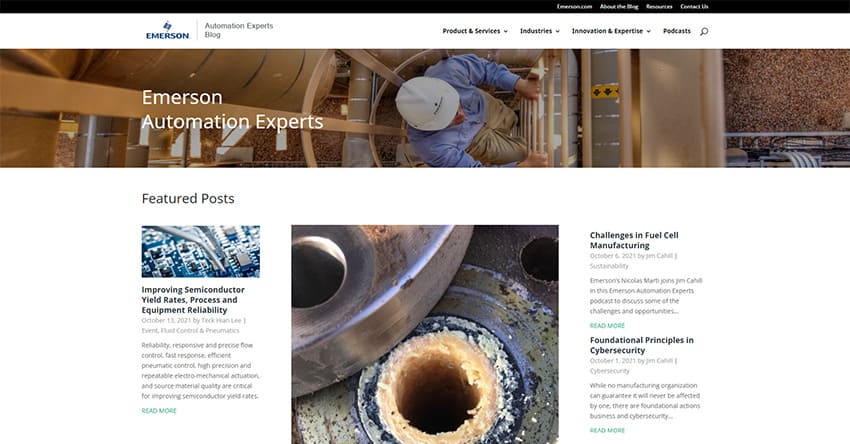This screenshot has width=850, height=444.
Task: Open the large pipe flange featured image
Action: coord(424,334)
